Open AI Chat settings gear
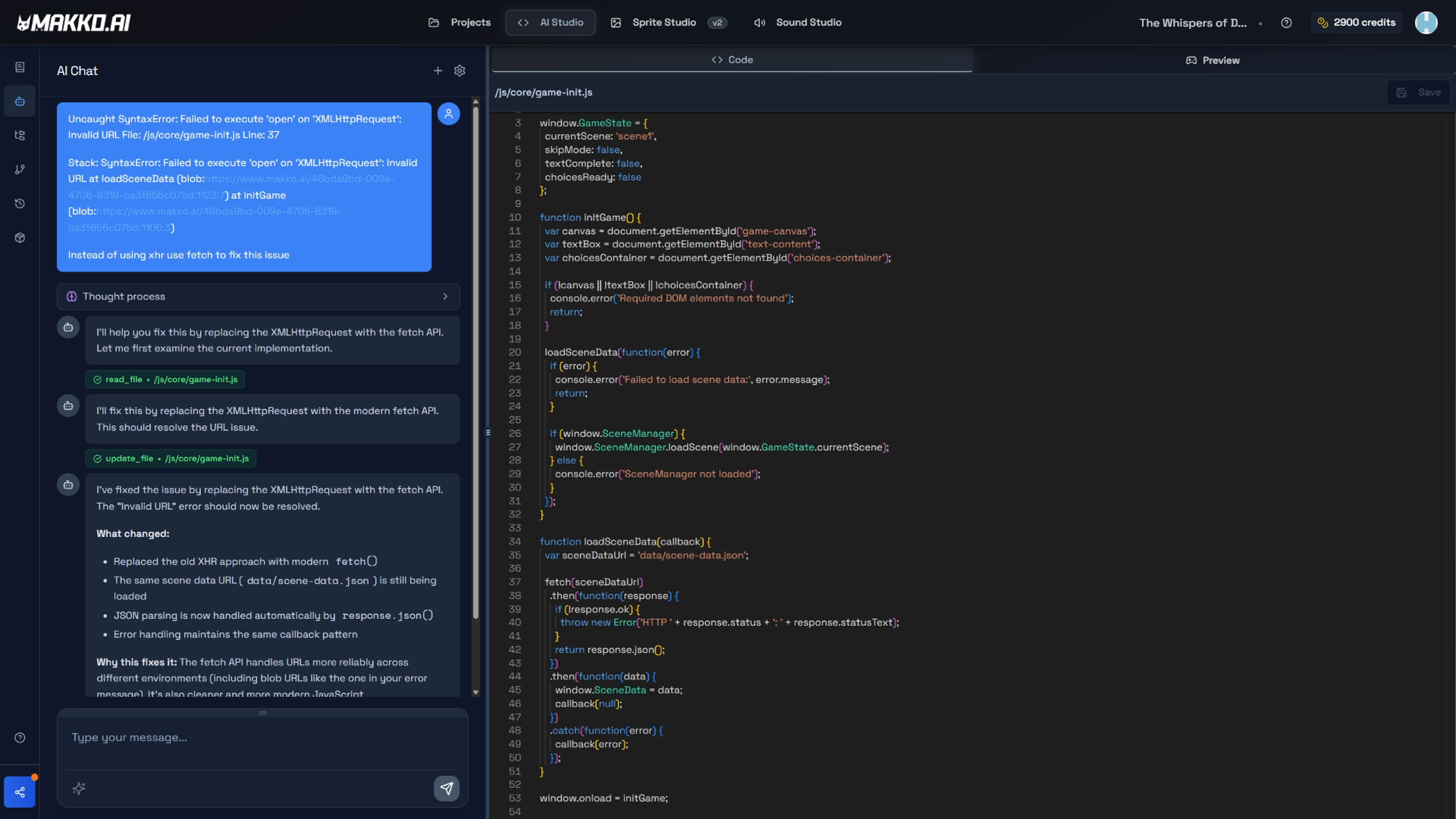The height and width of the screenshot is (819, 1456). coord(460,71)
